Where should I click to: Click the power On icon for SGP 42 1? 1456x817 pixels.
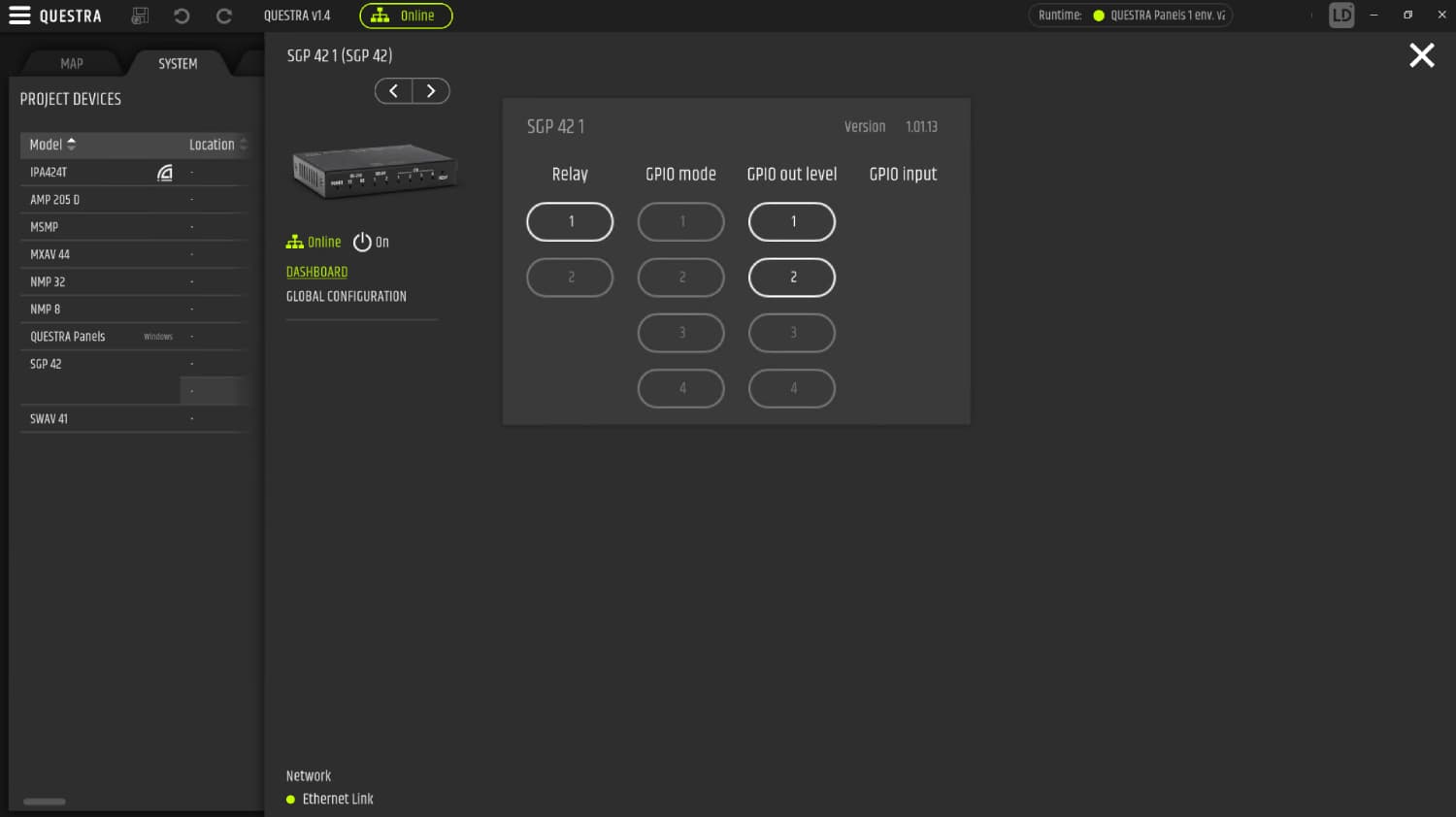point(360,242)
